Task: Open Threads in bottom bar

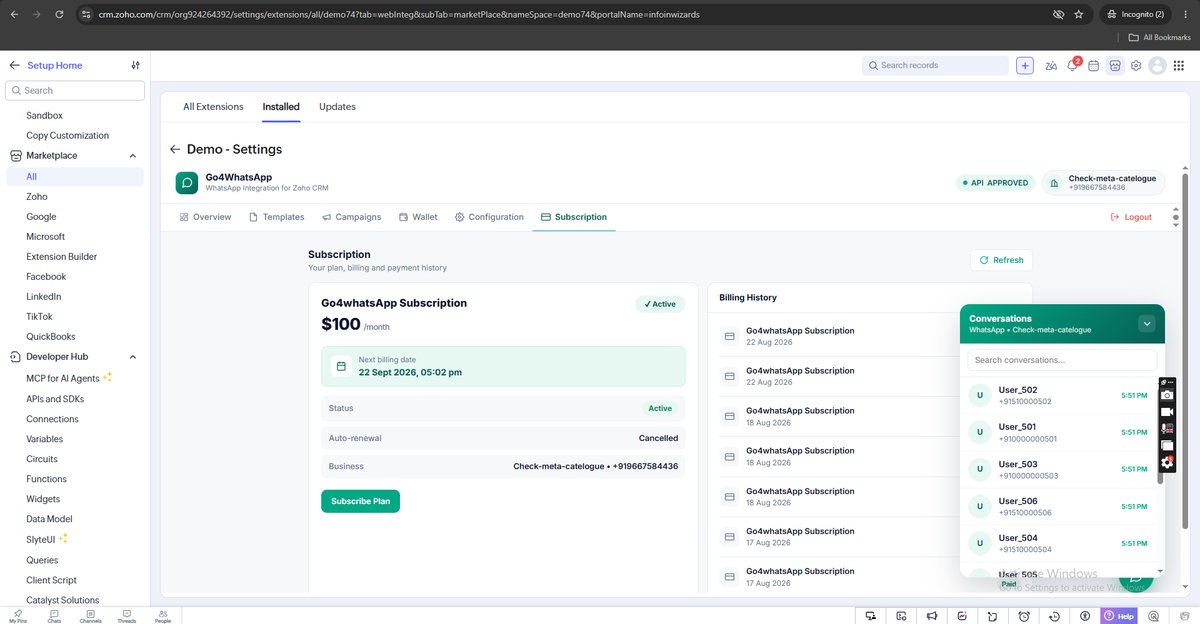Action: click(x=126, y=616)
